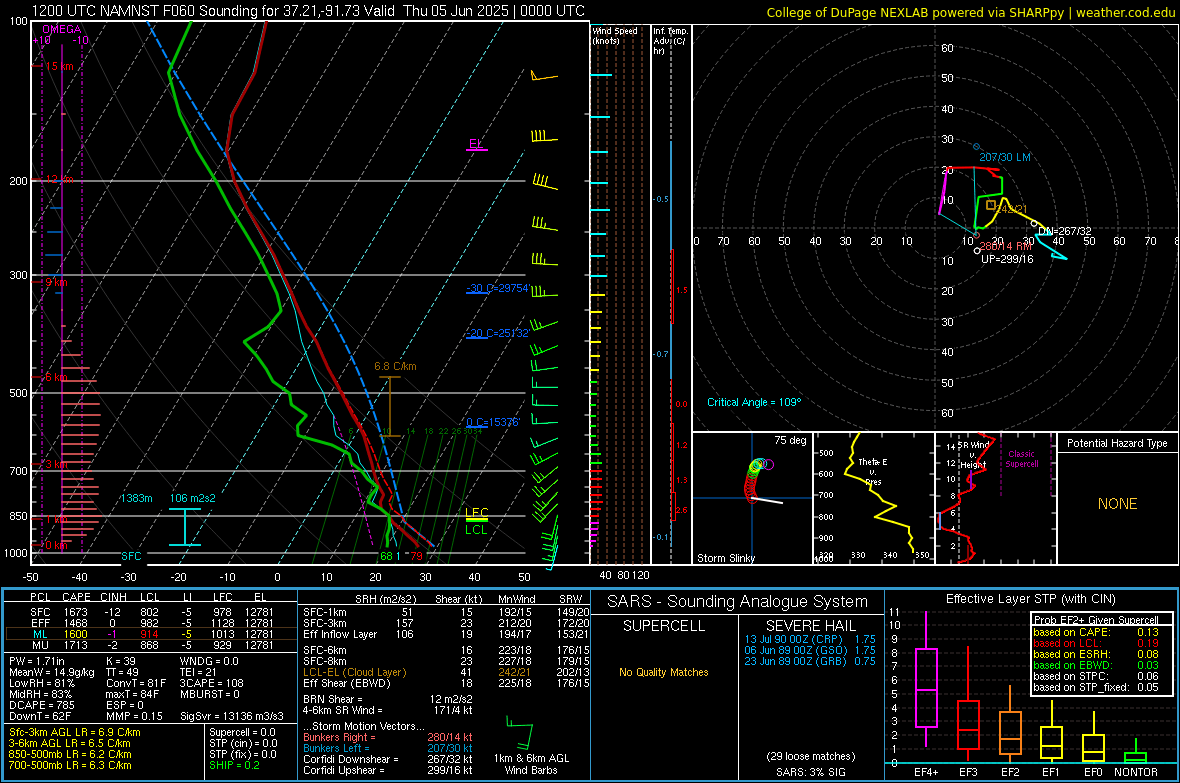This screenshot has width=1180, height=783.
Task: Click the 'SARS - Sounding Analogue System' heading
Action: click(738, 602)
